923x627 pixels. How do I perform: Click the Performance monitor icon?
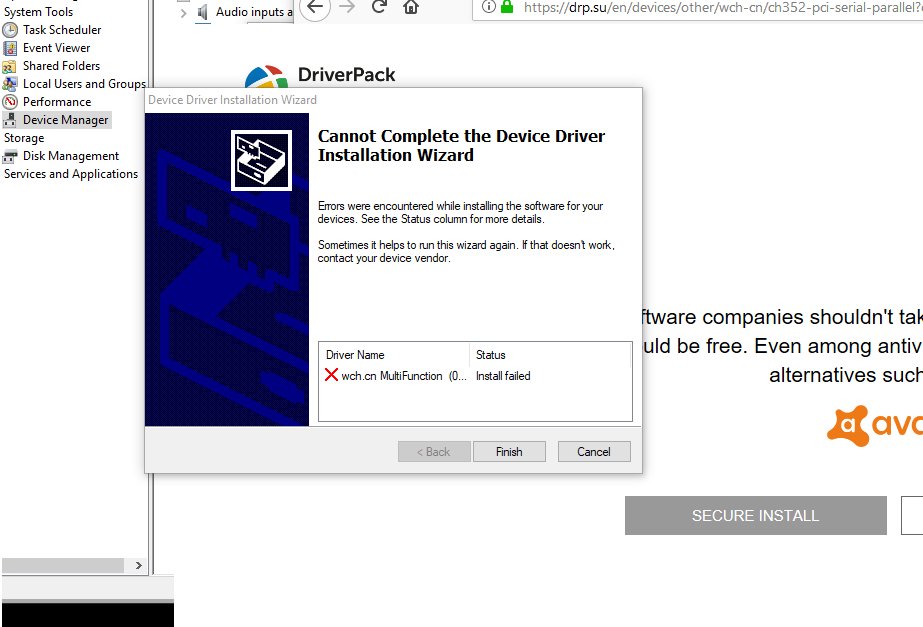click(10, 102)
